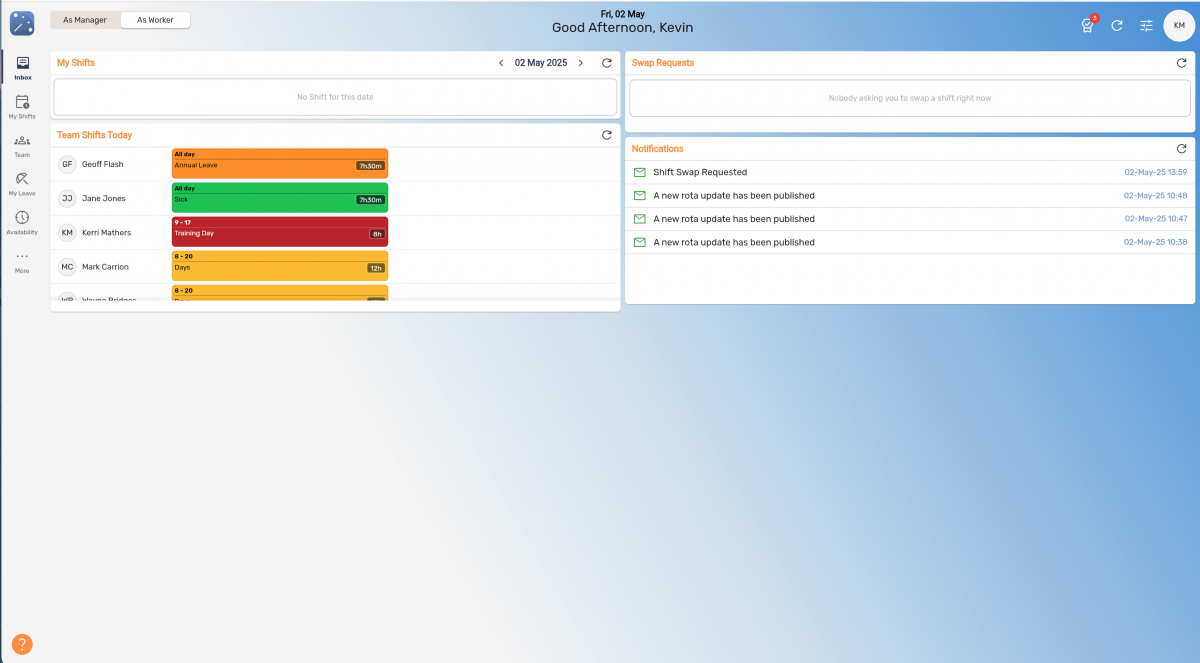Go to the previous date with the left chevron

[501, 62]
